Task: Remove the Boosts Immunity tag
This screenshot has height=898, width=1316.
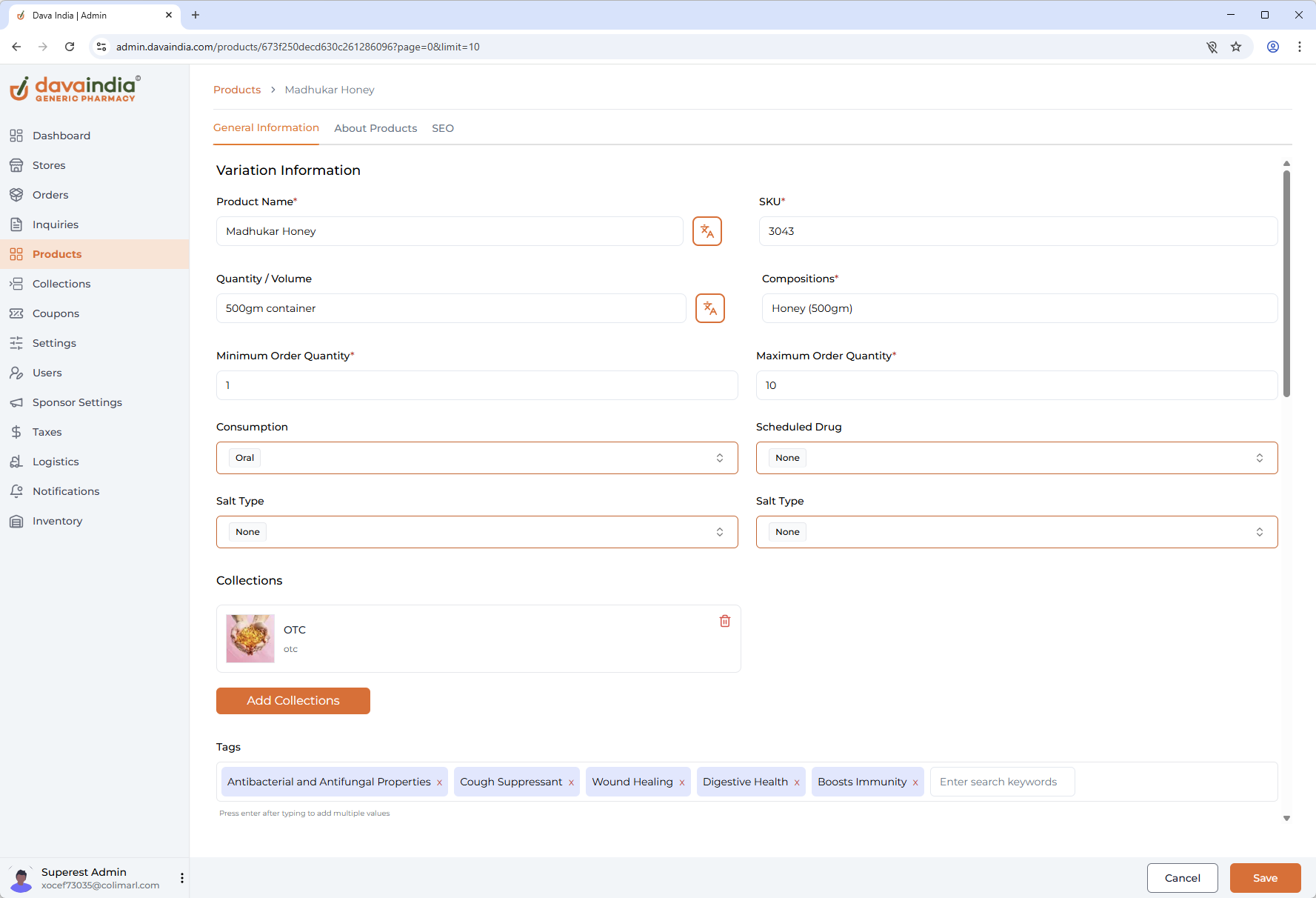Action: tap(915, 782)
